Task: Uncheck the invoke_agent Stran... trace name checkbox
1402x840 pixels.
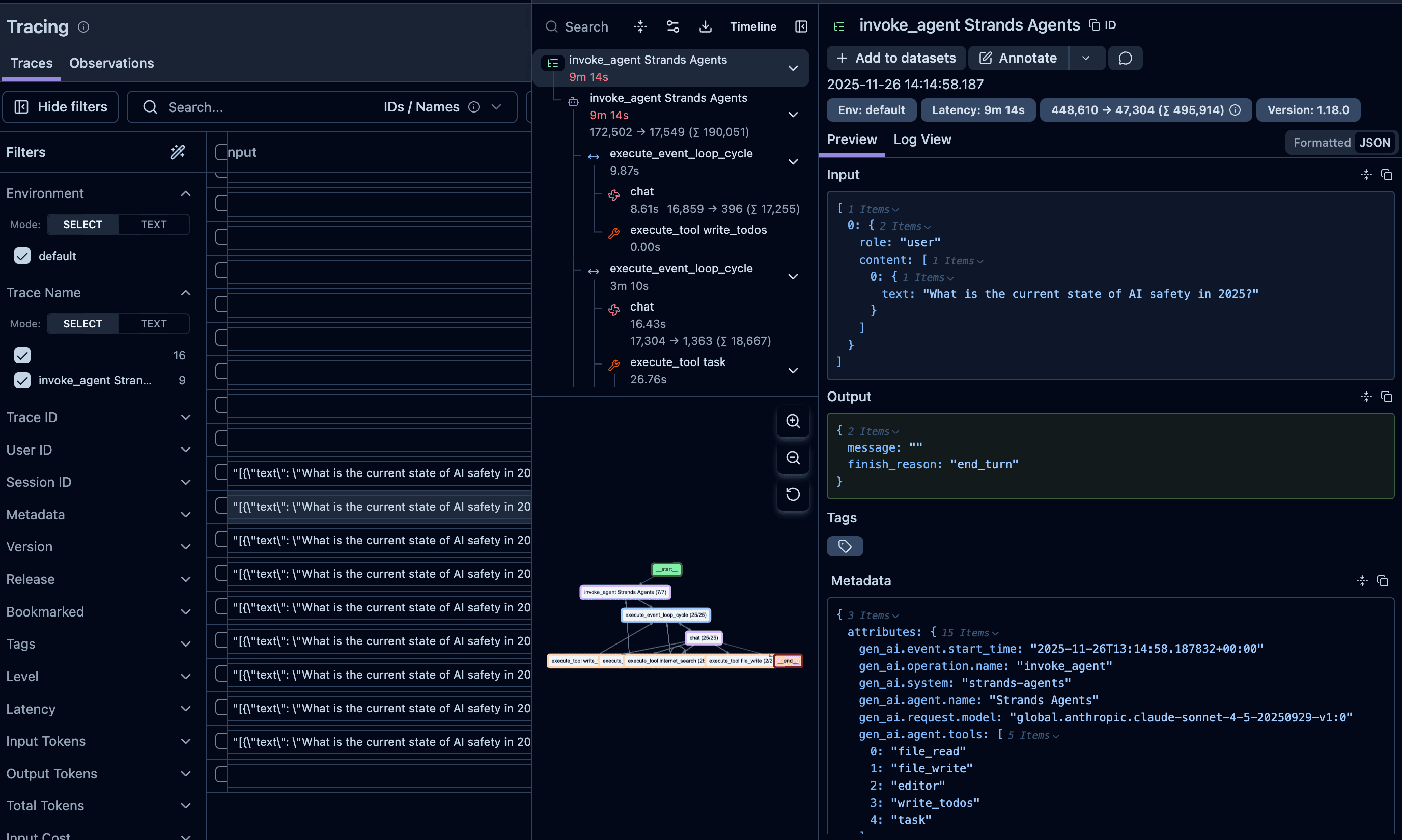Action: (x=22, y=380)
